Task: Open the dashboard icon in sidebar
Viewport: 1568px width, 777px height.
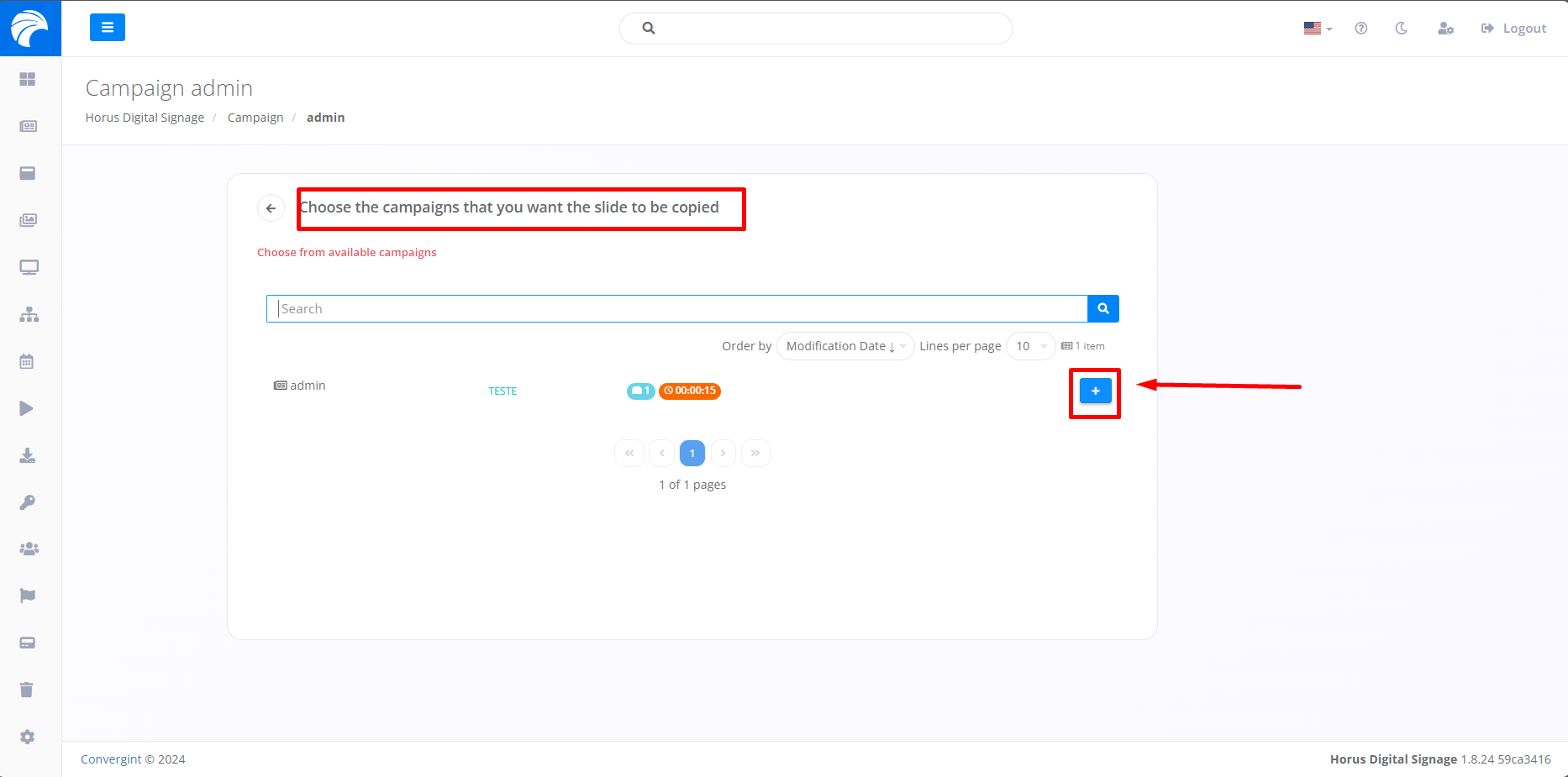Action: [x=28, y=79]
